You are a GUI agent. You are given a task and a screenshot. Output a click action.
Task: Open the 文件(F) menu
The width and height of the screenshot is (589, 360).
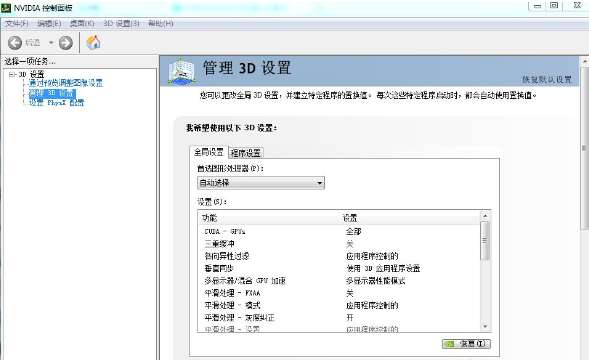[17, 23]
